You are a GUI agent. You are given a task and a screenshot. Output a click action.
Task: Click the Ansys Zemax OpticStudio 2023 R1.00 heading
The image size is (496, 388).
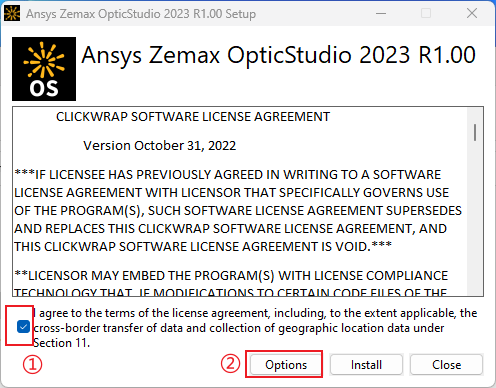click(x=278, y=55)
